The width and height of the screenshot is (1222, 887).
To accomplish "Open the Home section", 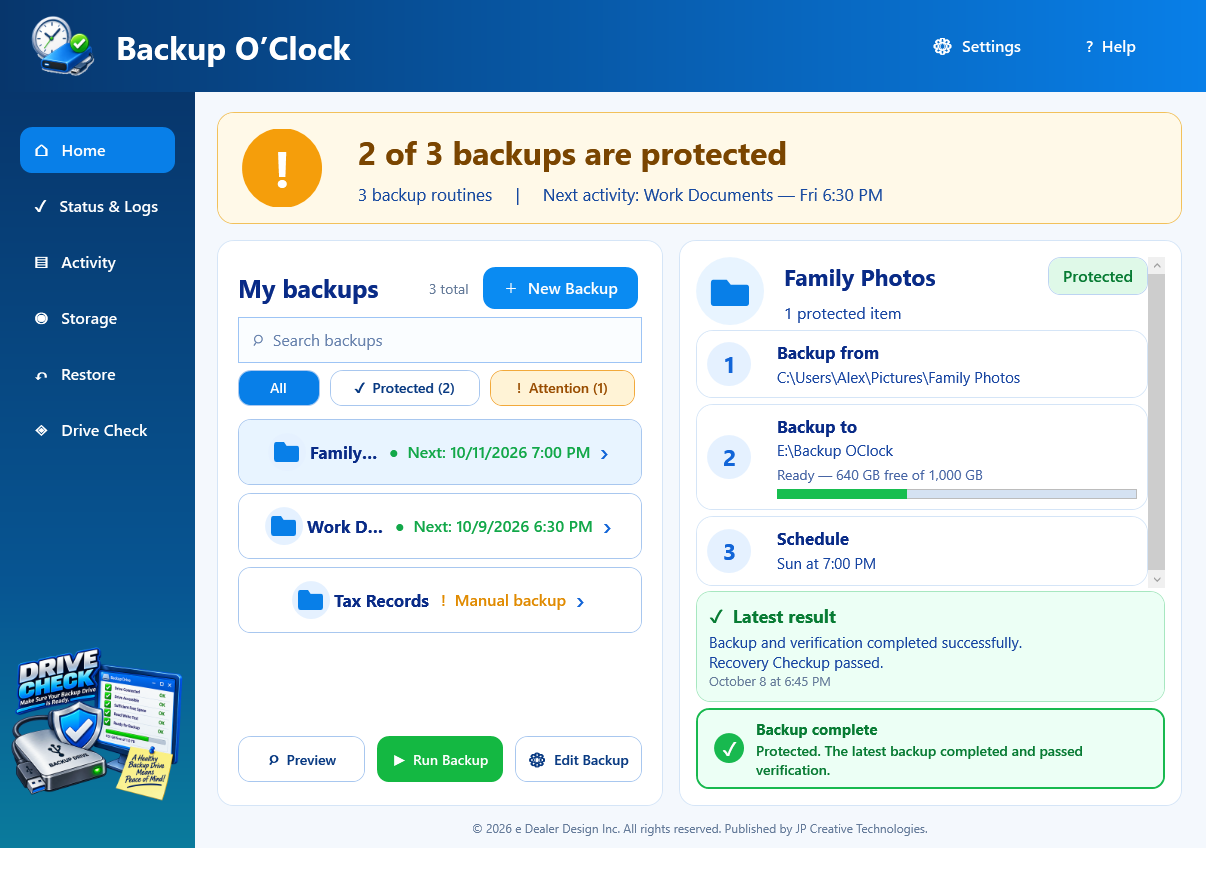I will coord(97,150).
